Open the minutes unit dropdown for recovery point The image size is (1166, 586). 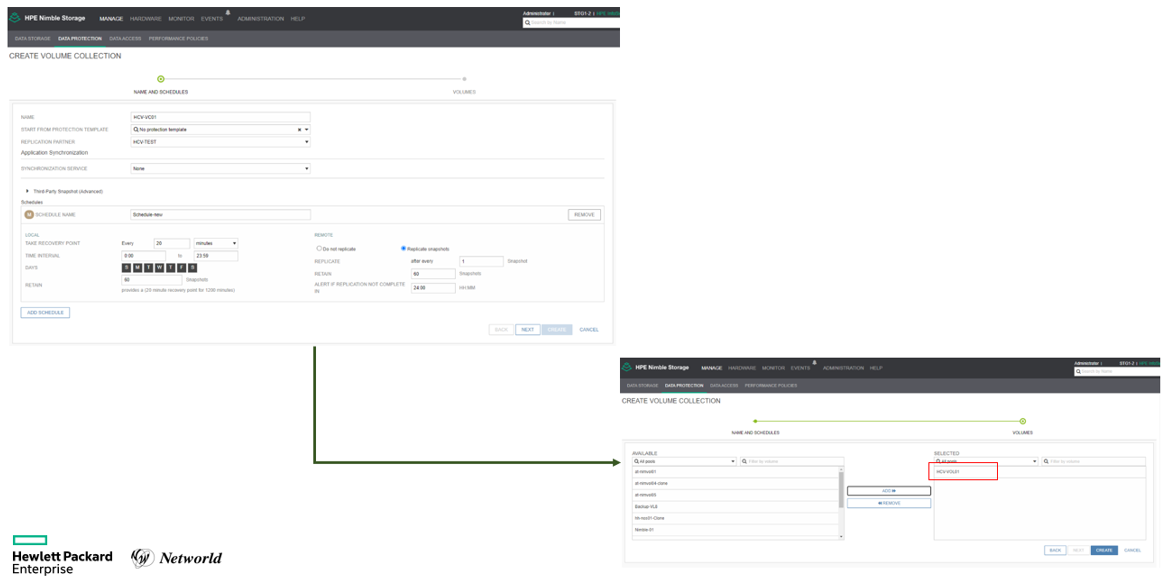216,243
